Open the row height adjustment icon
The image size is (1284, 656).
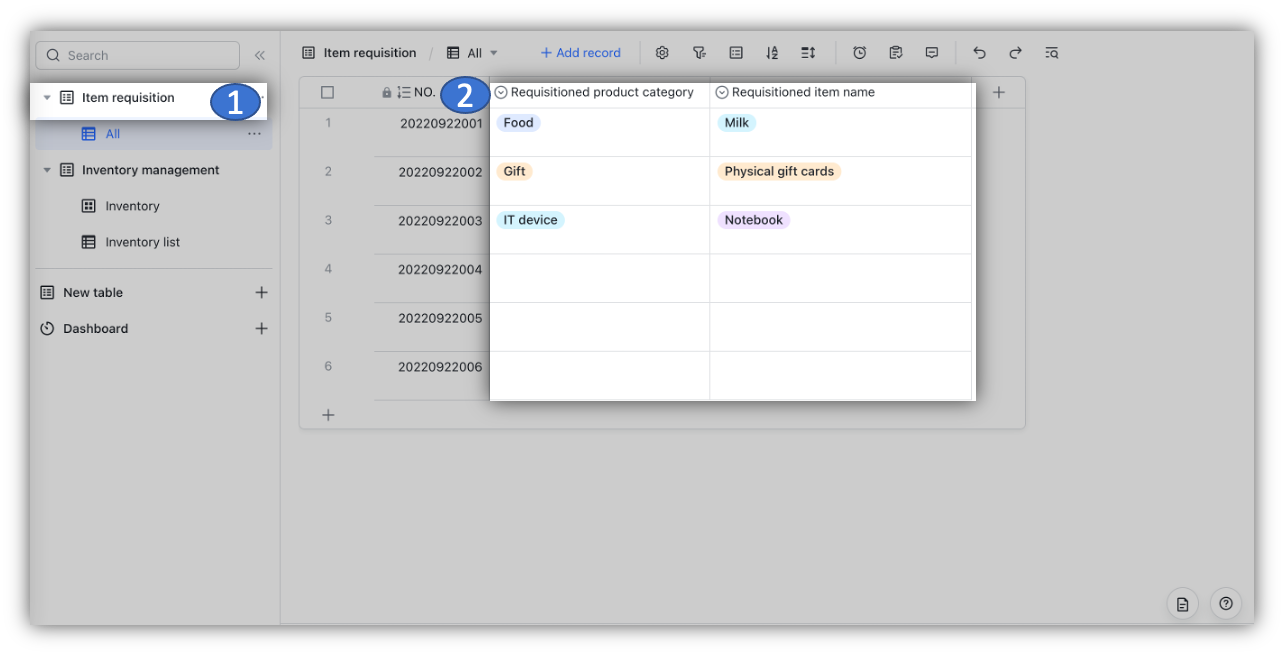807,52
